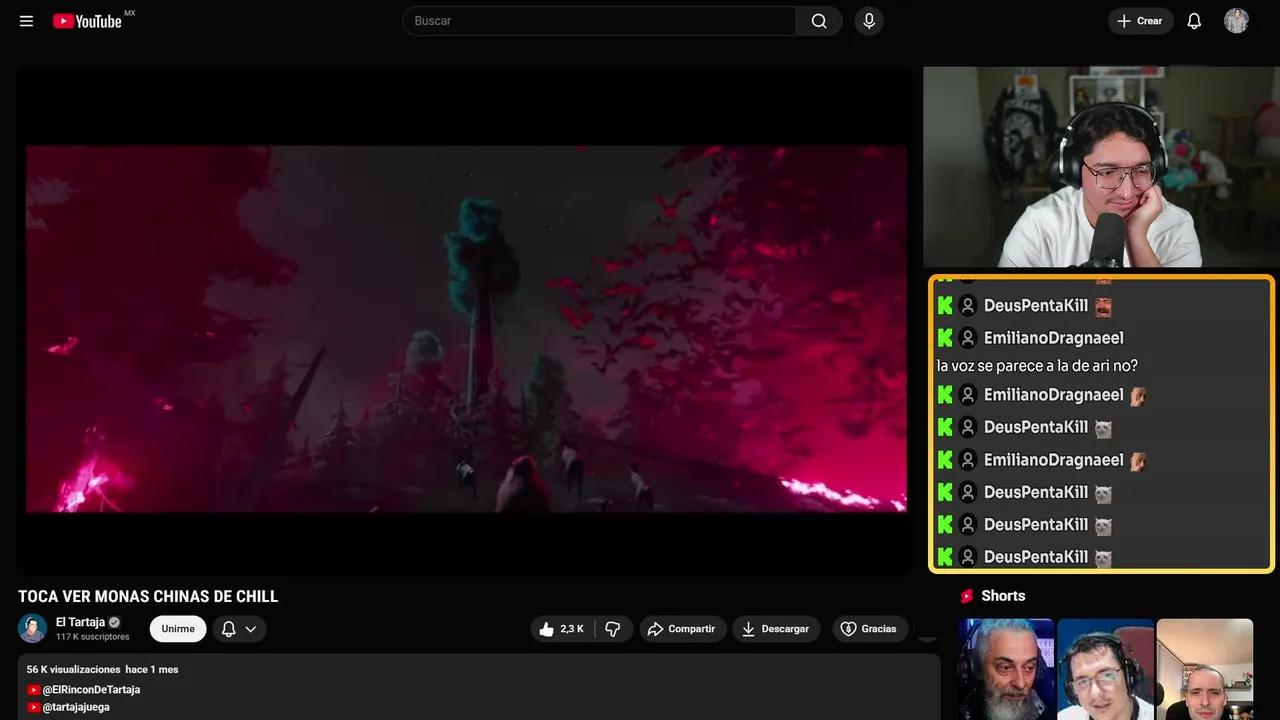Open the Short with the grey-bearded man
This screenshot has height=720, width=1280.
point(1006,669)
